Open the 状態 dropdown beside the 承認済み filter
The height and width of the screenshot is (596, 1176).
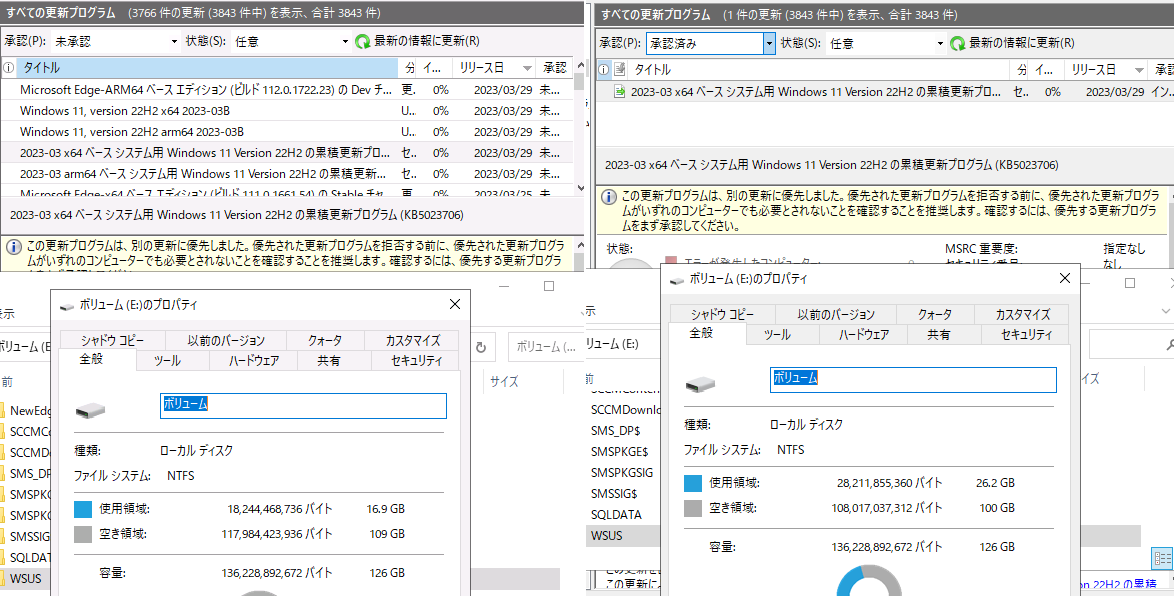pos(886,44)
